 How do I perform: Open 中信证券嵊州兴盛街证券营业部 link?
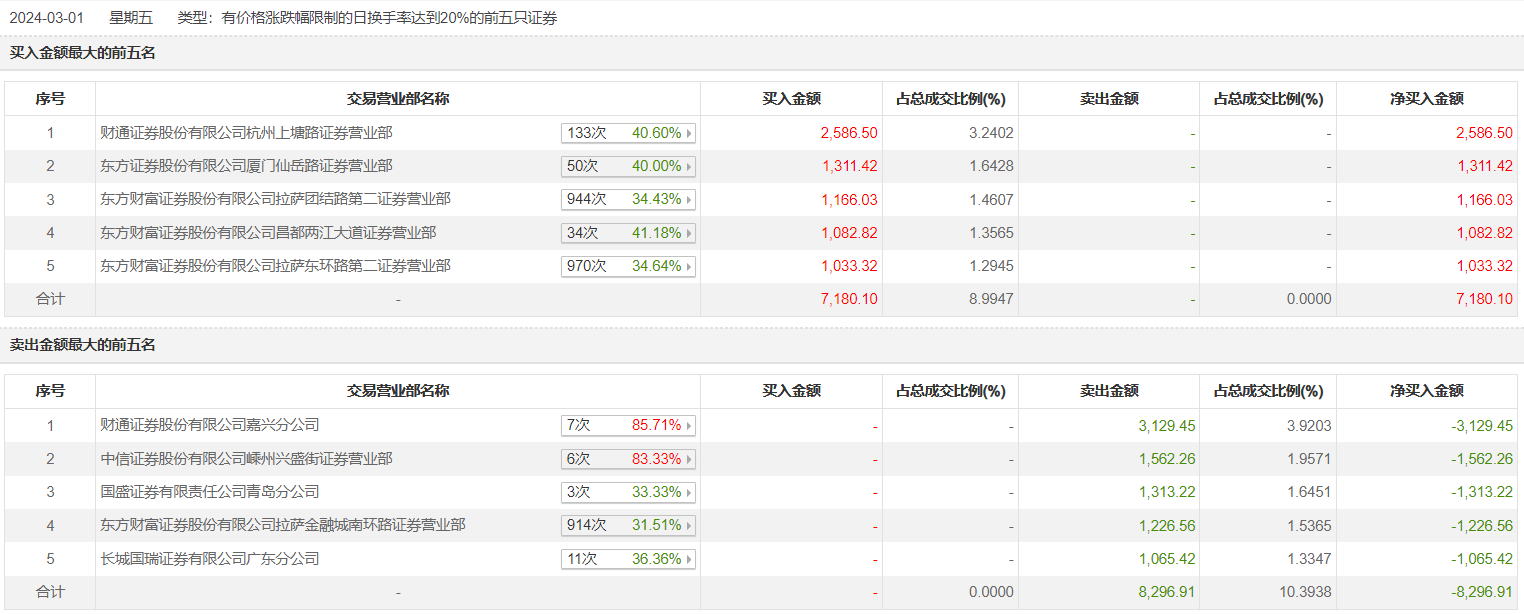point(246,459)
